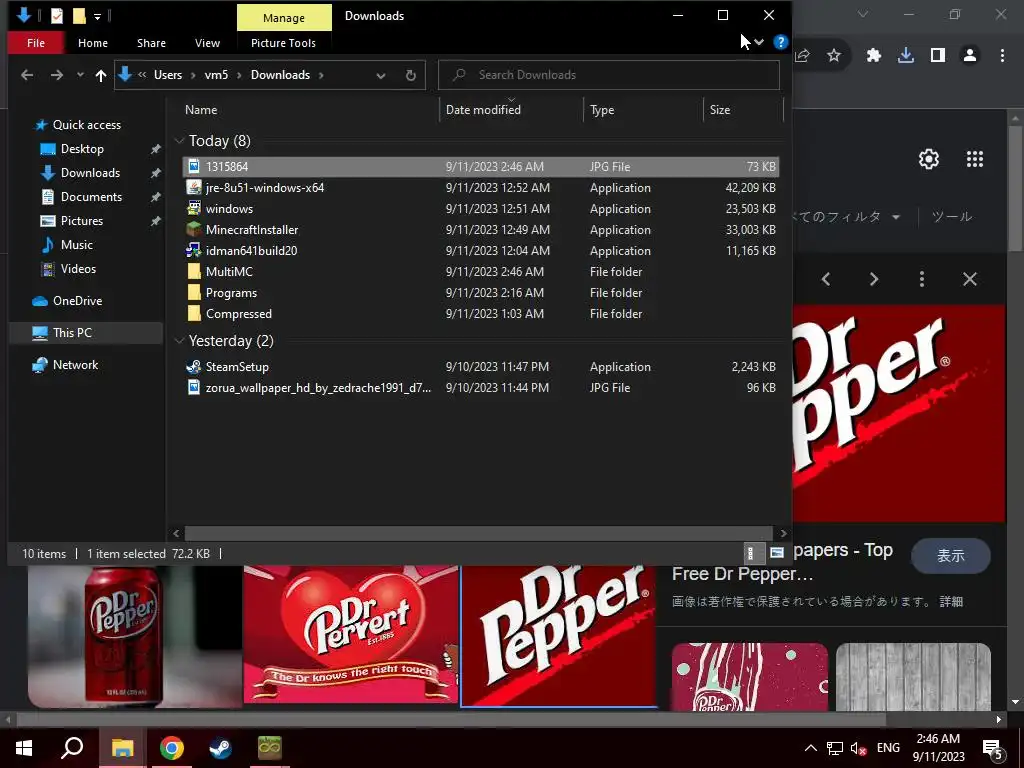This screenshot has height=768, width=1024.
Task: Select OneDrive in navigation pane
Action: click(x=77, y=301)
